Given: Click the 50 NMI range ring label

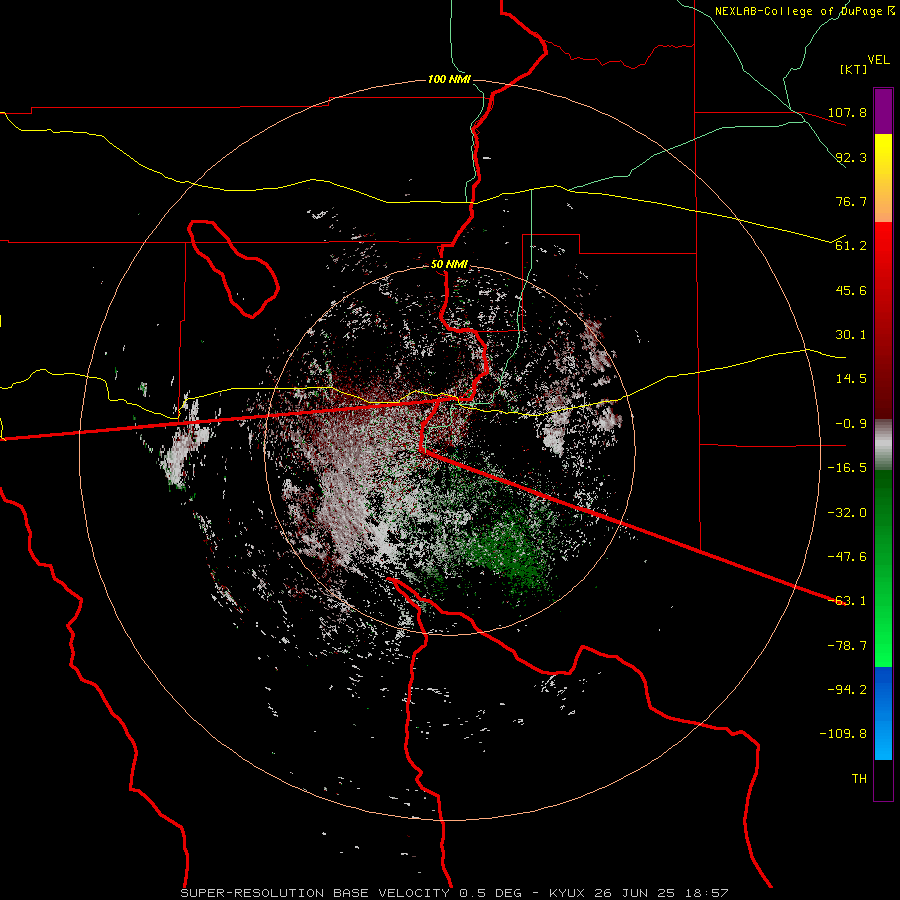Looking at the screenshot, I should pos(449,265).
